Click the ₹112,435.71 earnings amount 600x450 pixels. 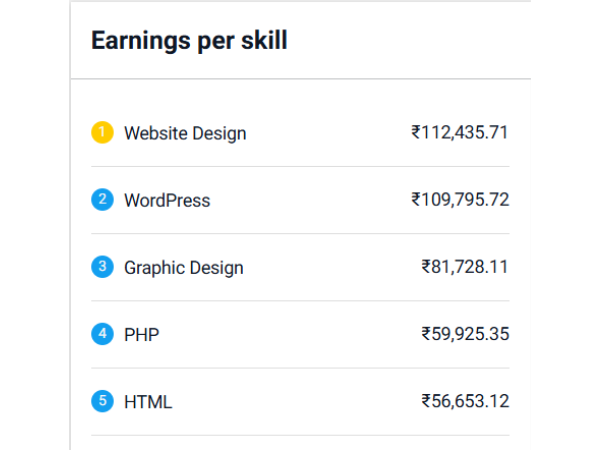point(461,132)
